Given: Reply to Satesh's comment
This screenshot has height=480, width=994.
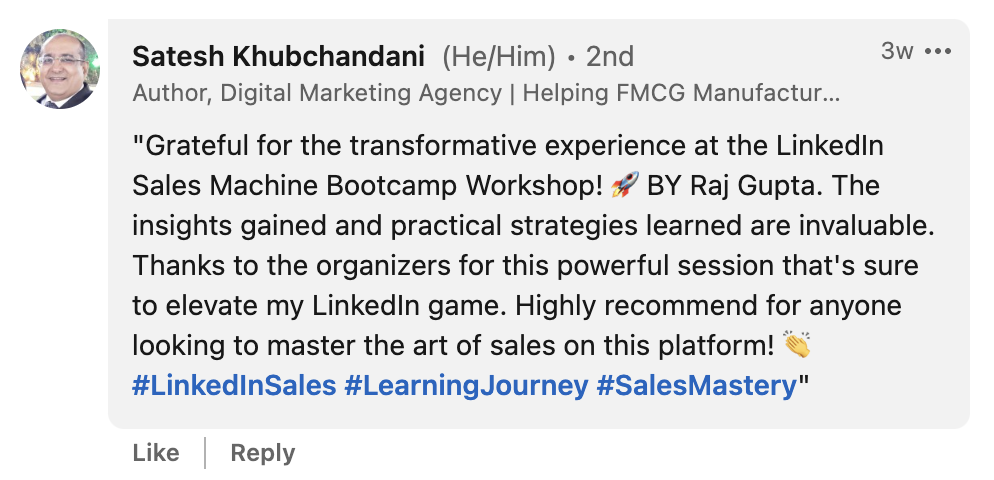Looking at the screenshot, I should coord(263,453).
